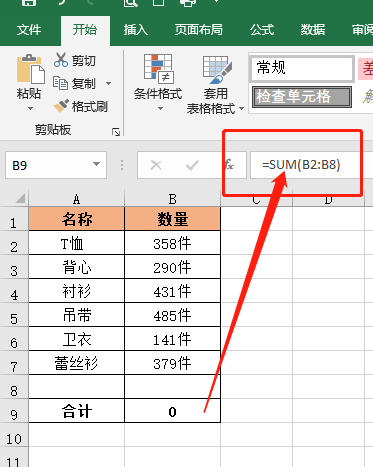Viewport: 373px width, 467px height.
Task: Confirm formula entry with checkmark icon
Action: 192,165
